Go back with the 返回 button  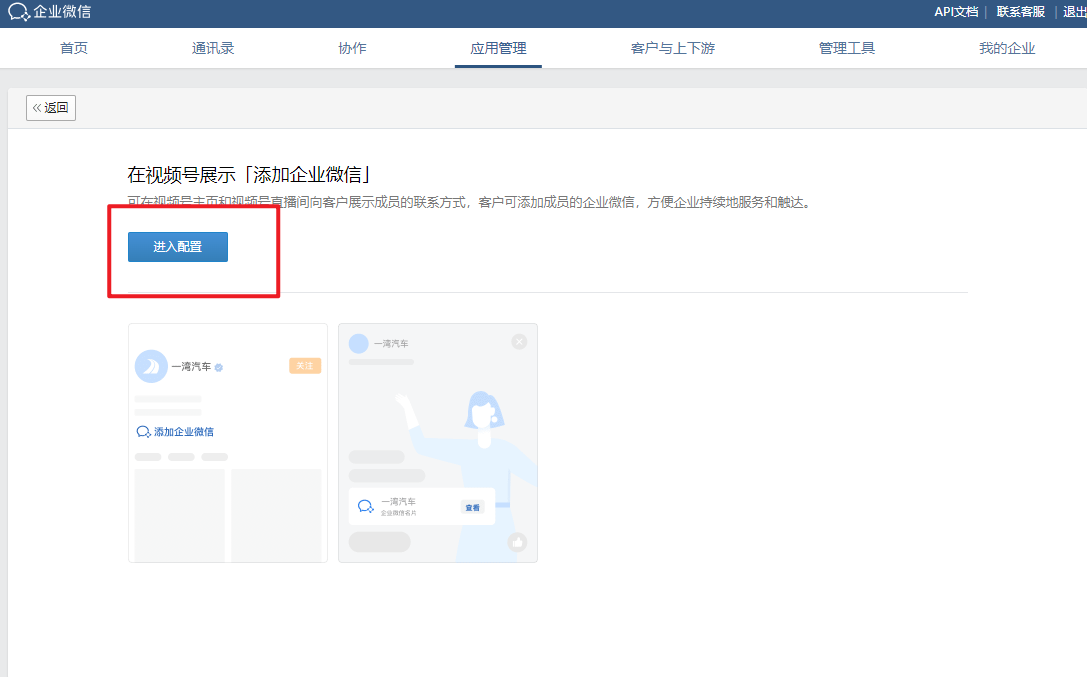click(x=51, y=108)
